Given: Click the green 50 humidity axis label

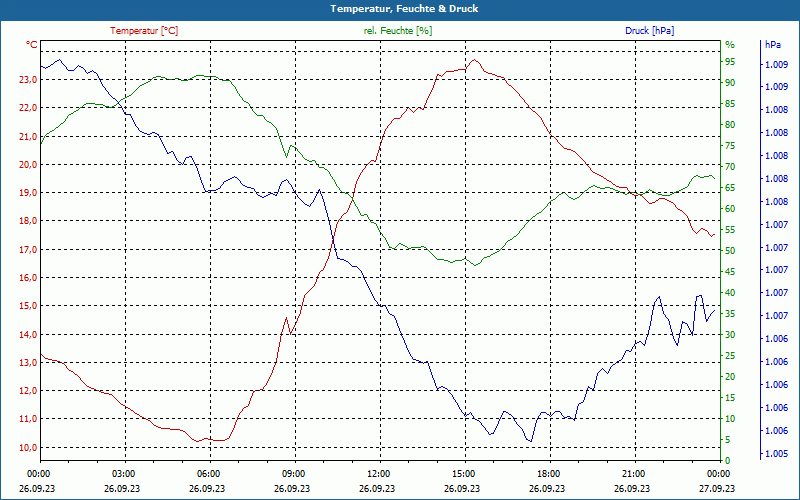Looking at the screenshot, I should 730,251.
